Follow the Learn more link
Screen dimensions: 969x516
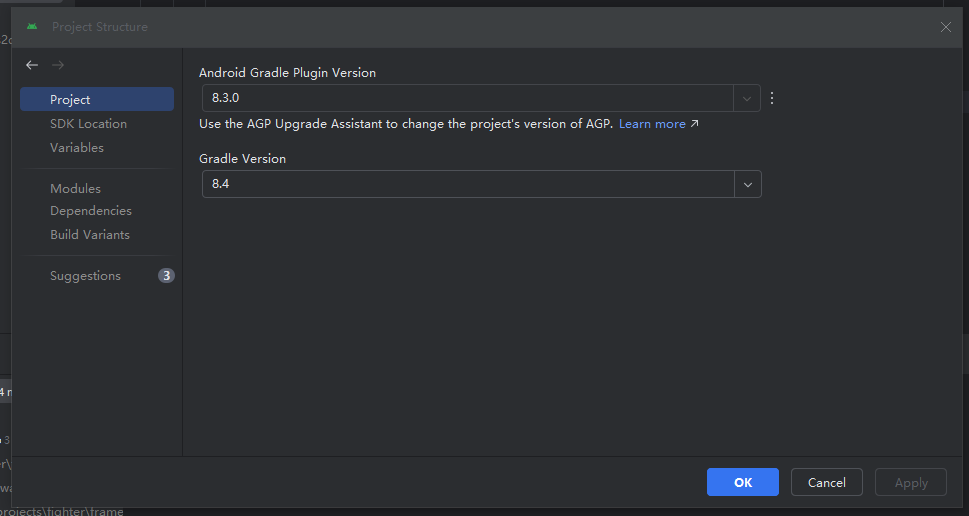tap(652, 124)
